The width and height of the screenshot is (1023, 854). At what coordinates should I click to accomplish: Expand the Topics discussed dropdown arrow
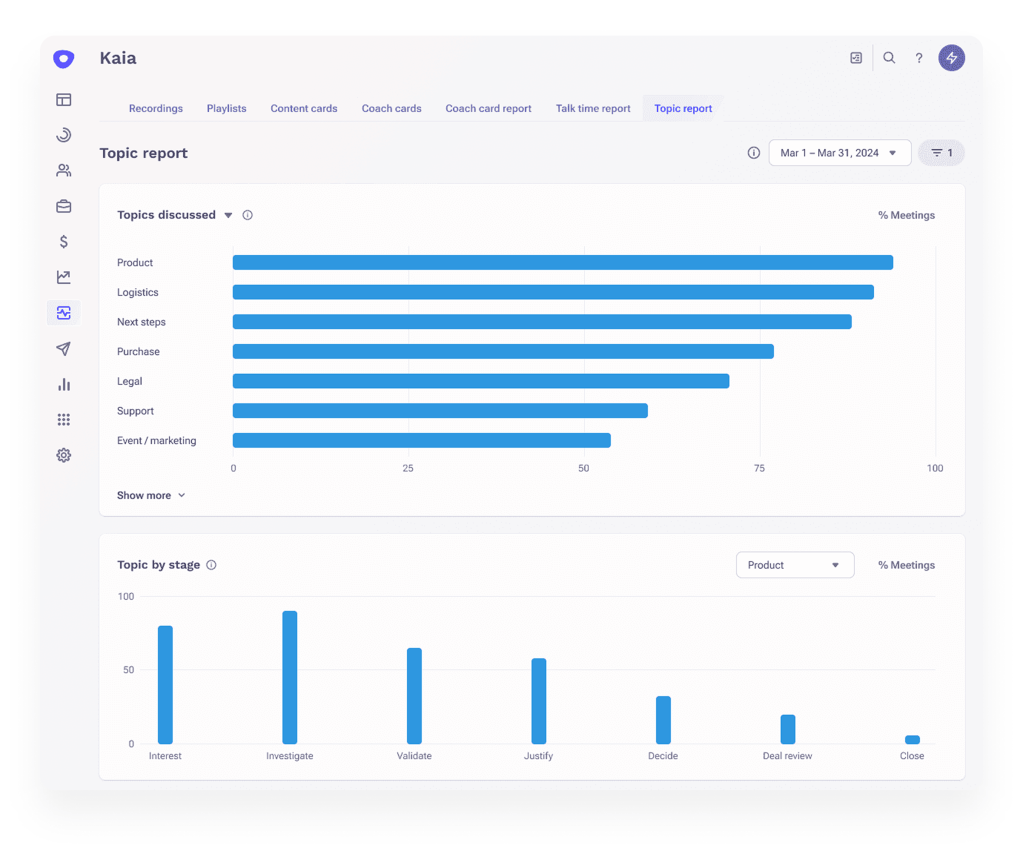pyautogui.click(x=228, y=215)
